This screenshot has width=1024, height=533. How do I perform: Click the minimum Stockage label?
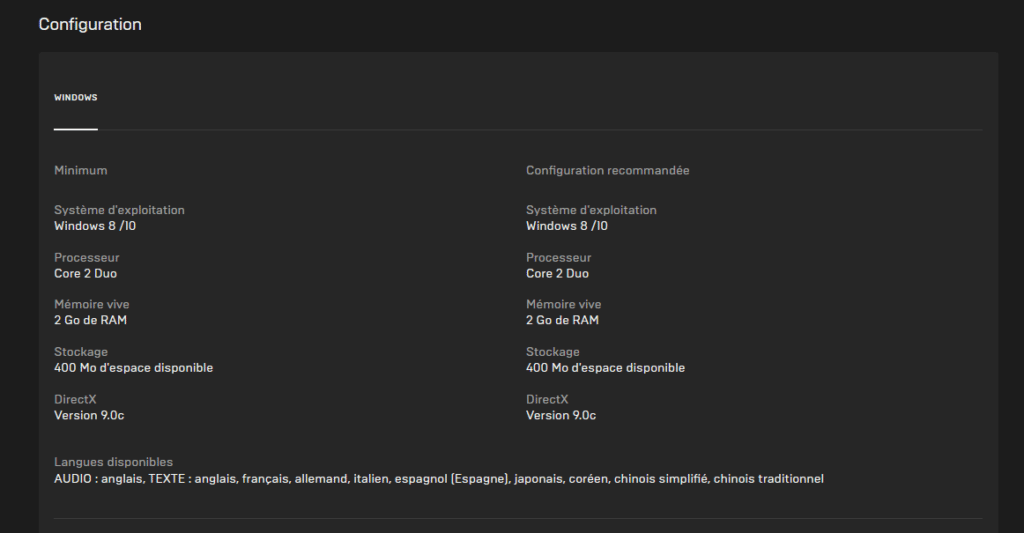81,352
